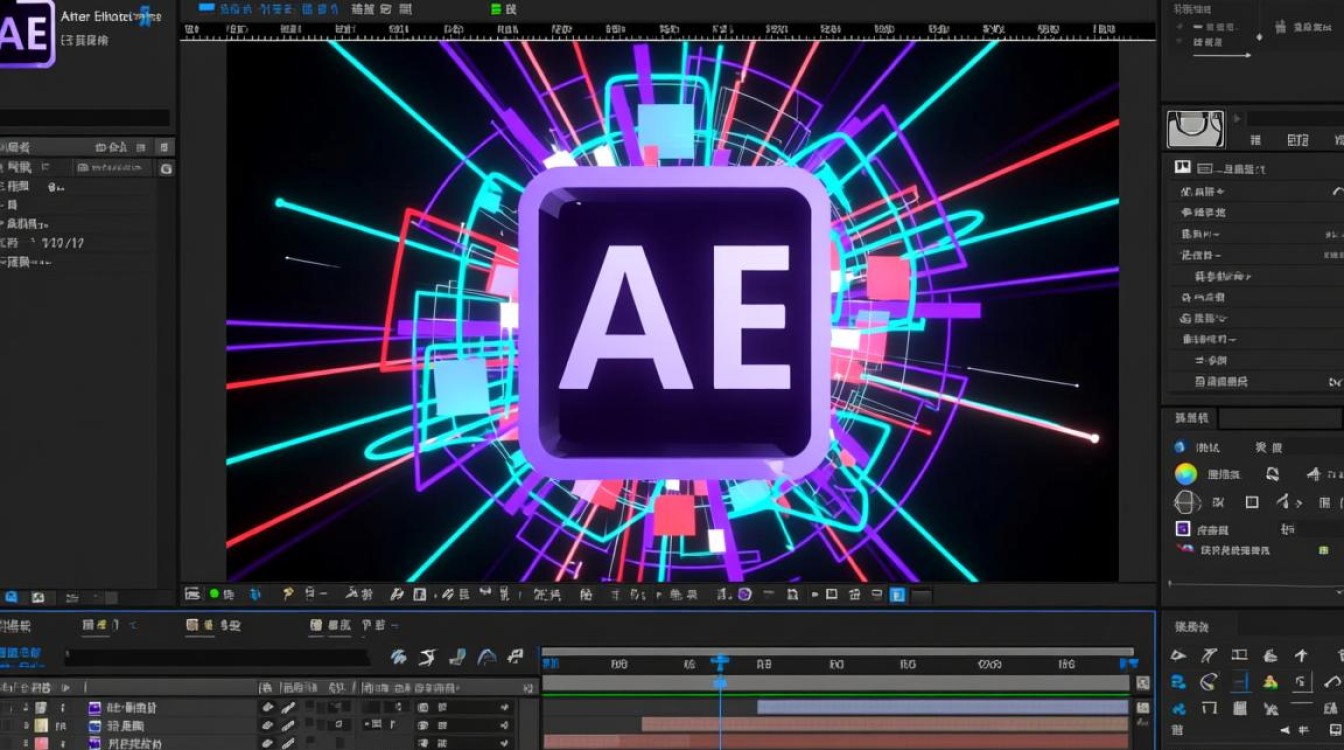1344x750 pixels.
Task: Toggle the second layer's yellow label box
Action: pos(41,725)
